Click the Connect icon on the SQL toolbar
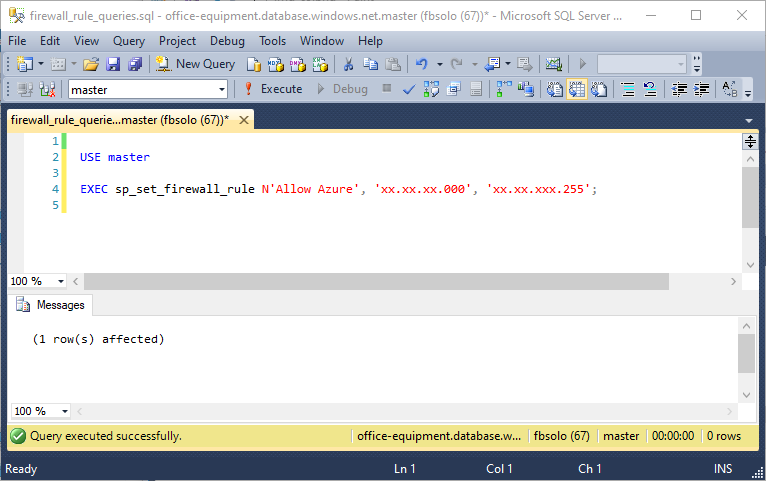 pyautogui.click(x=25, y=89)
